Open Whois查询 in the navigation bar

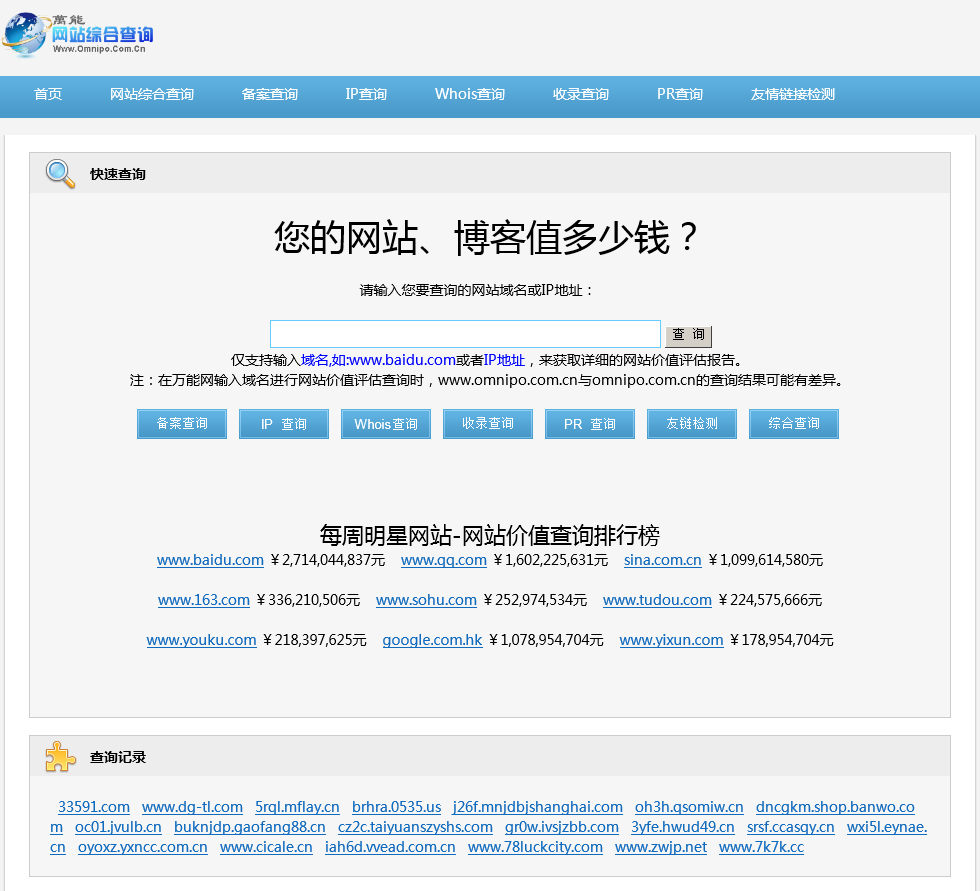coord(470,94)
